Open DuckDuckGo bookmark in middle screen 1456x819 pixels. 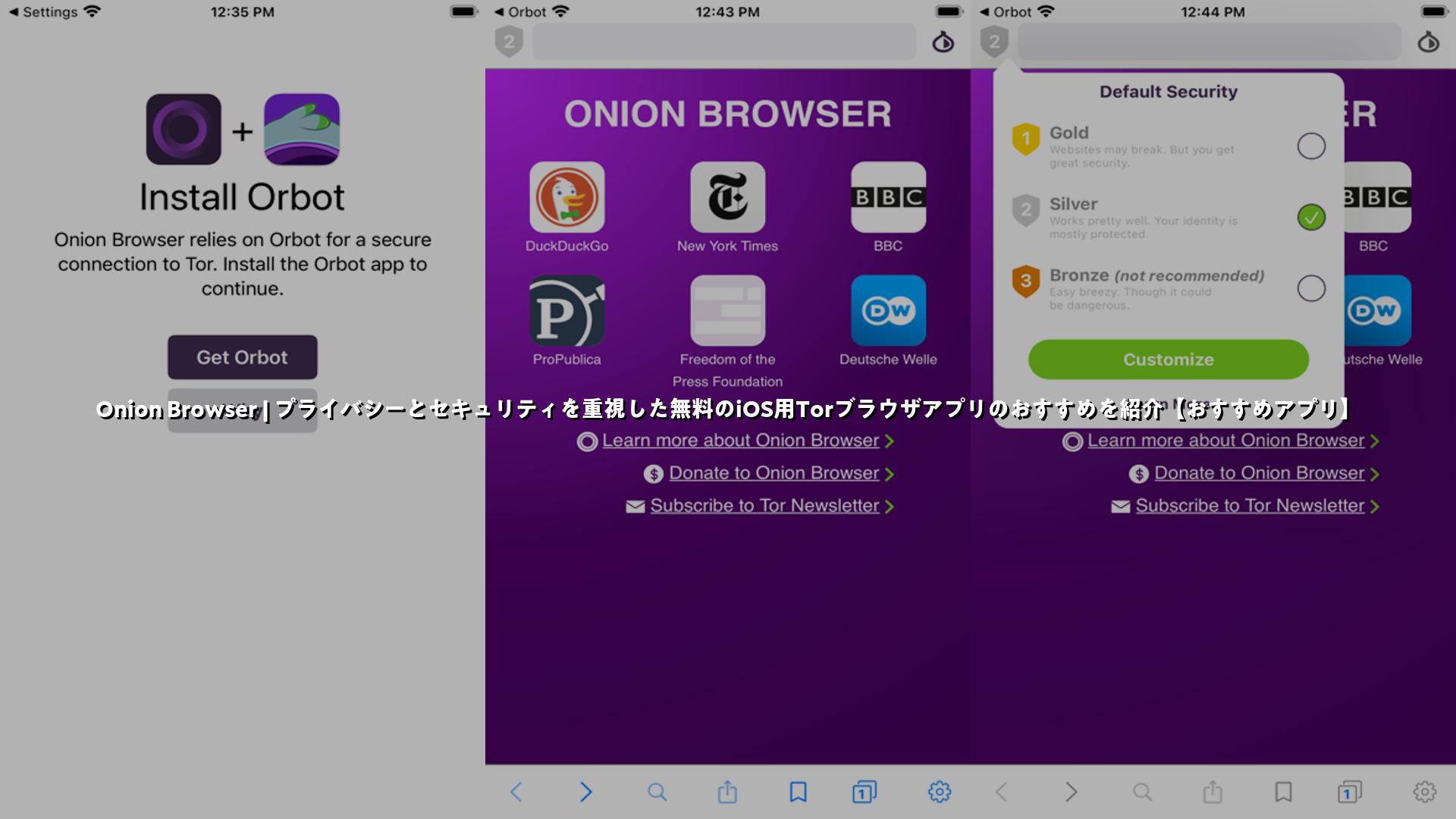point(566,197)
